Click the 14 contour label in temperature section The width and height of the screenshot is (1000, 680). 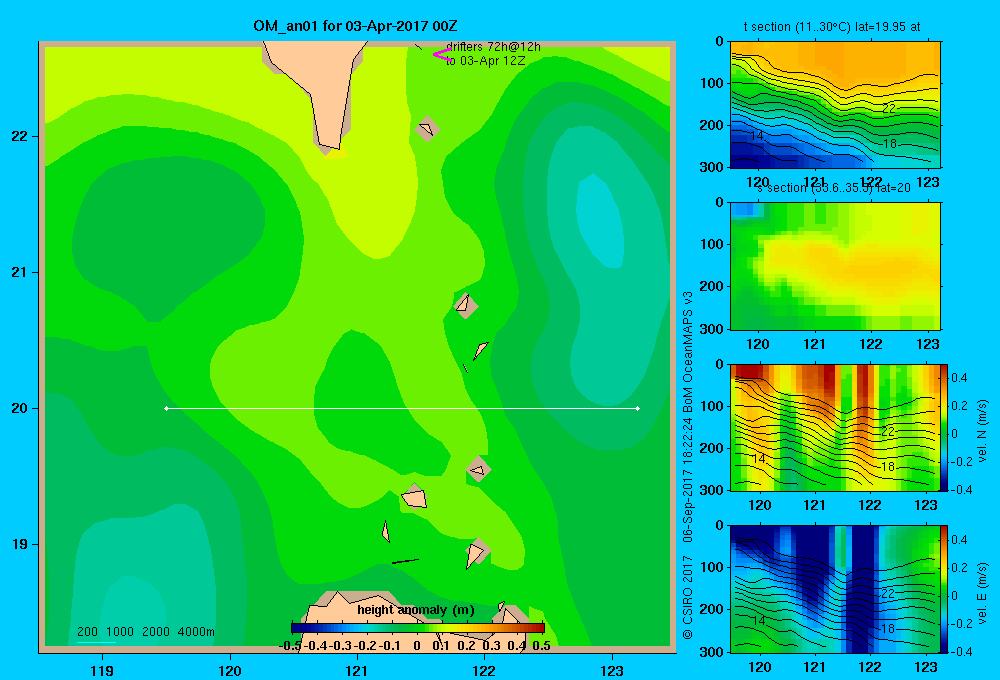[x=757, y=136]
